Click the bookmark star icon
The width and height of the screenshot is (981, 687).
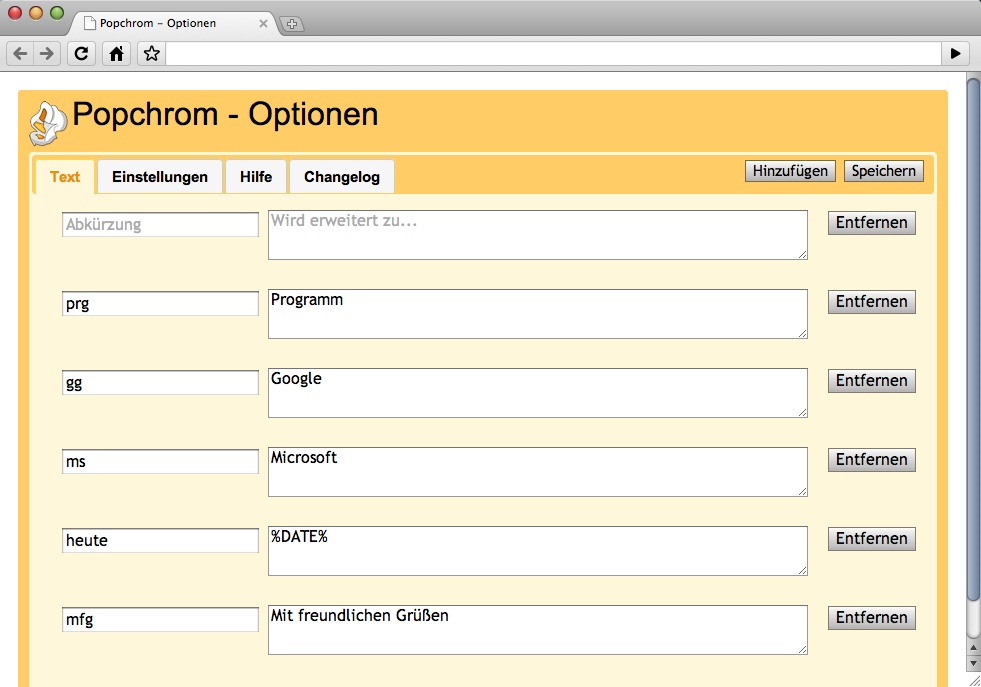(x=150, y=54)
